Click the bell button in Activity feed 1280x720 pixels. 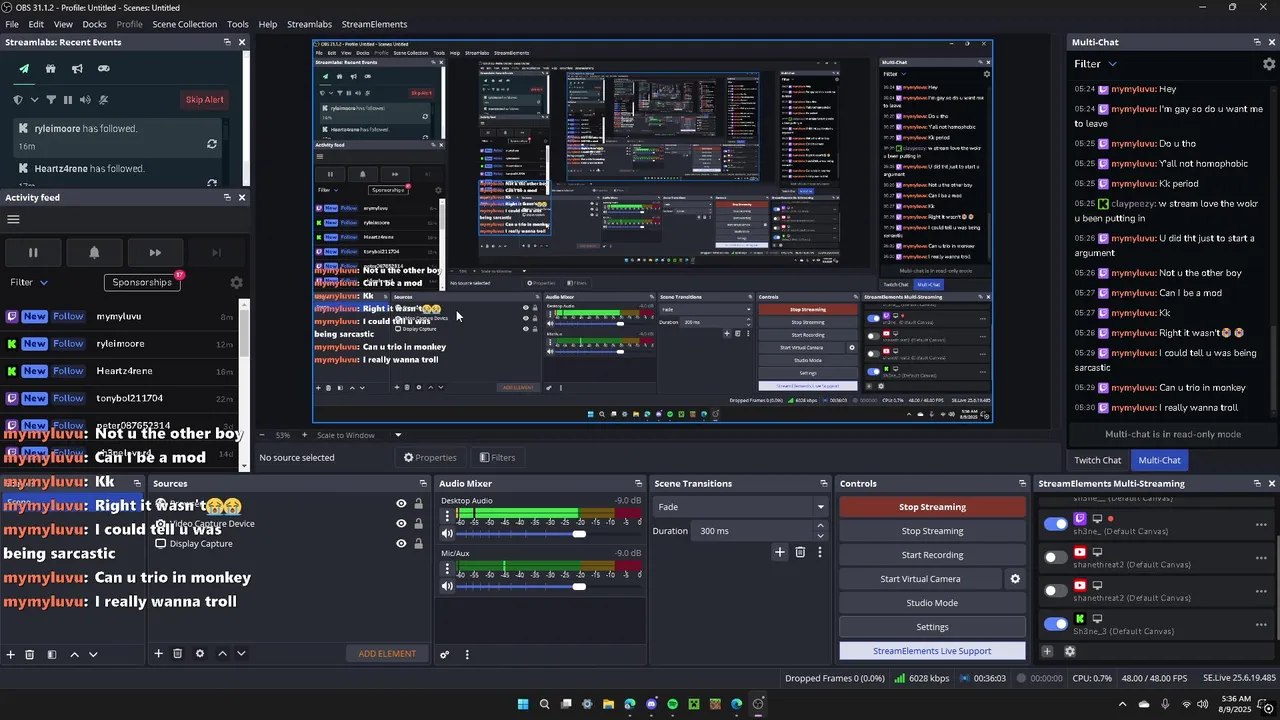[x=94, y=253]
